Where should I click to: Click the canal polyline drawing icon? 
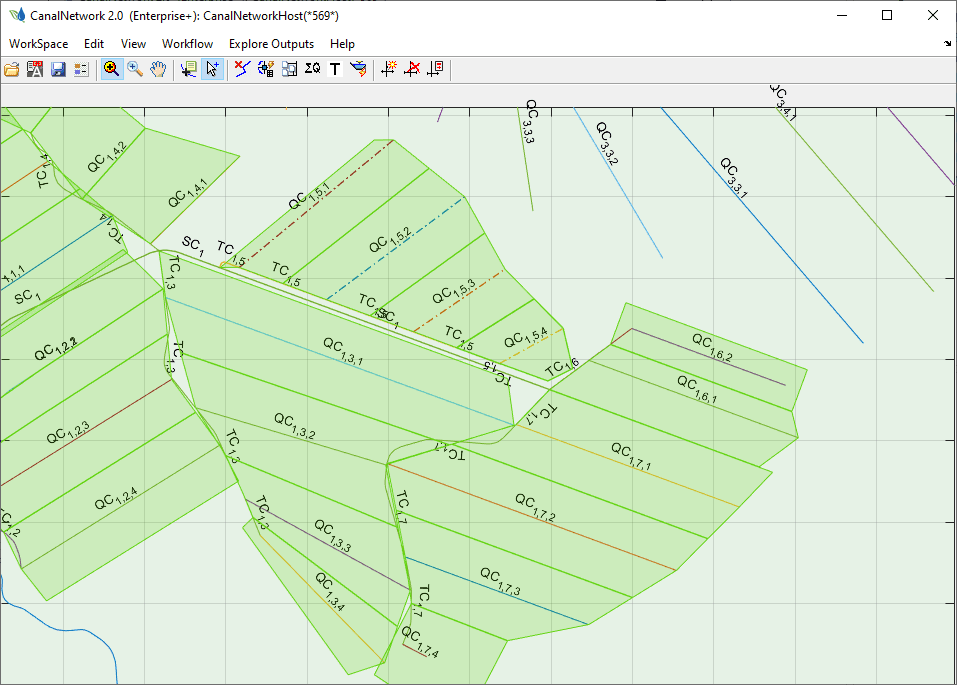tap(242, 69)
